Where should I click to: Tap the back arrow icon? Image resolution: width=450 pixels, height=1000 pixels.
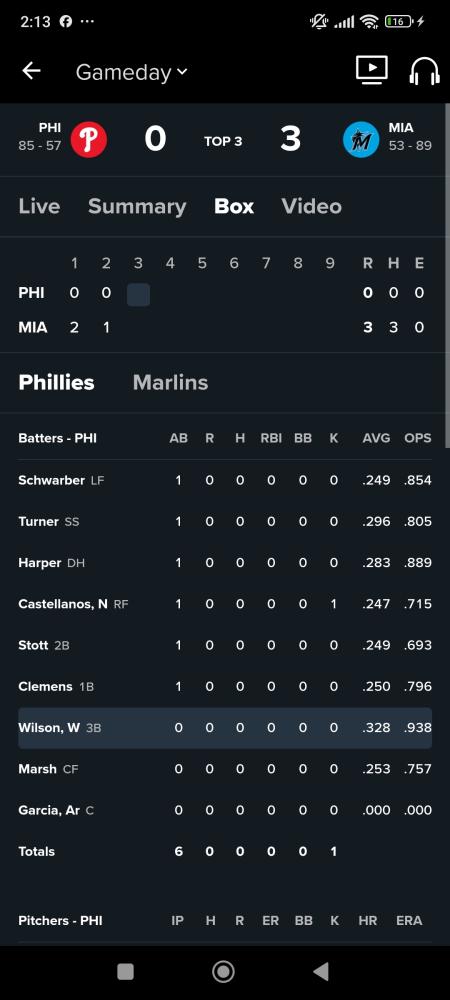[31, 71]
